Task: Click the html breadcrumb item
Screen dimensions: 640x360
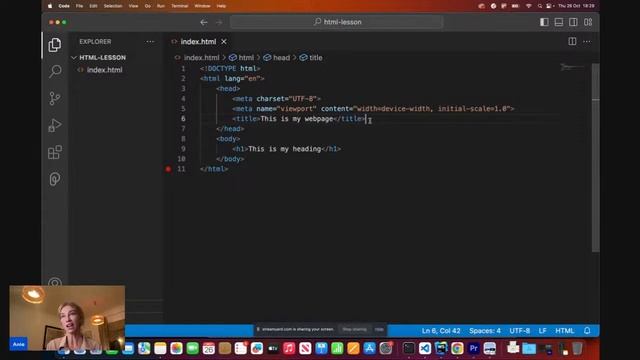Action: click(x=242, y=58)
